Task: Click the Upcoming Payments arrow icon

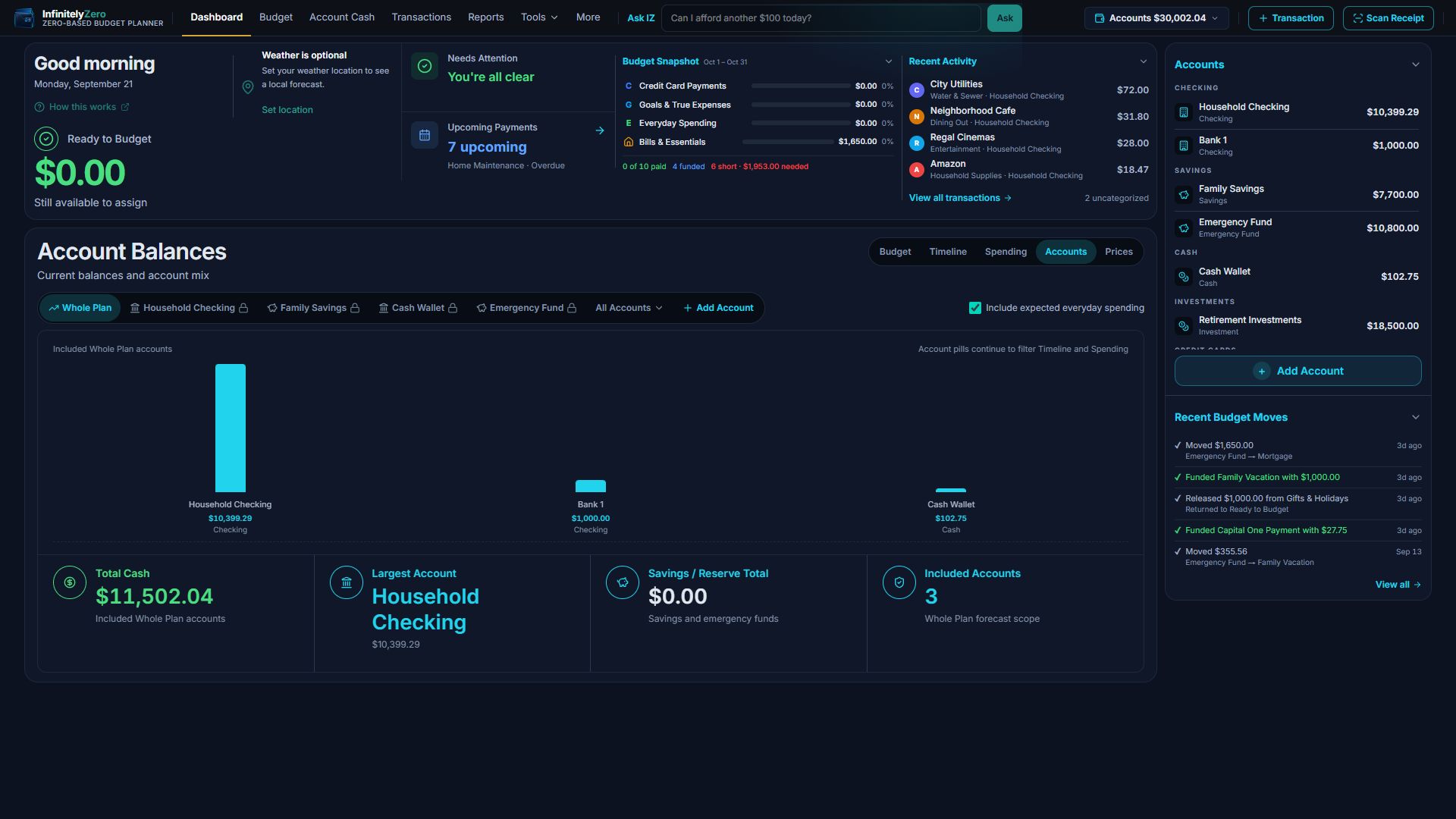Action: [600, 130]
